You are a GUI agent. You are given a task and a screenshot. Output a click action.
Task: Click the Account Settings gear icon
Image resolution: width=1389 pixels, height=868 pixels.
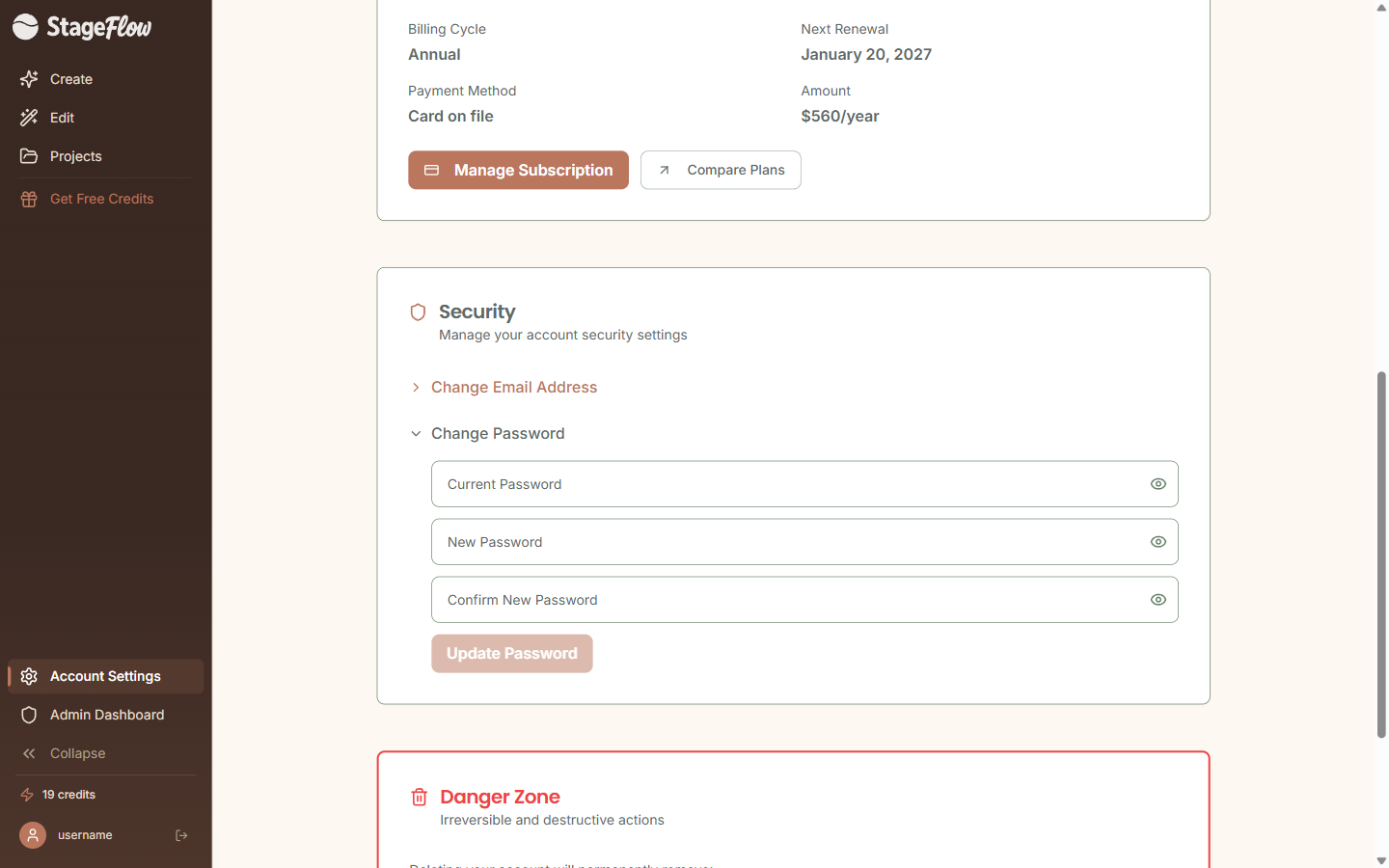[29, 676]
